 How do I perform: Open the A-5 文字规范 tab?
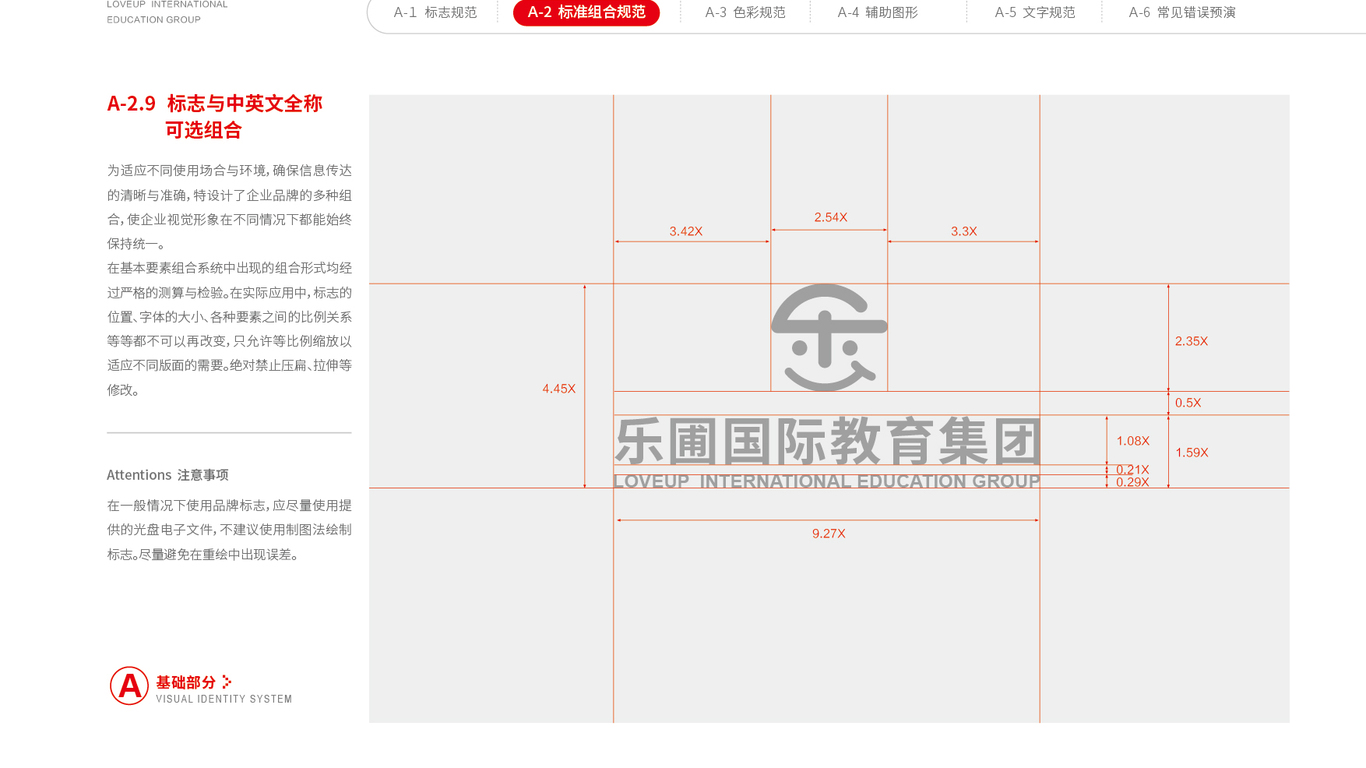pyautogui.click(x=1035, y=13)
